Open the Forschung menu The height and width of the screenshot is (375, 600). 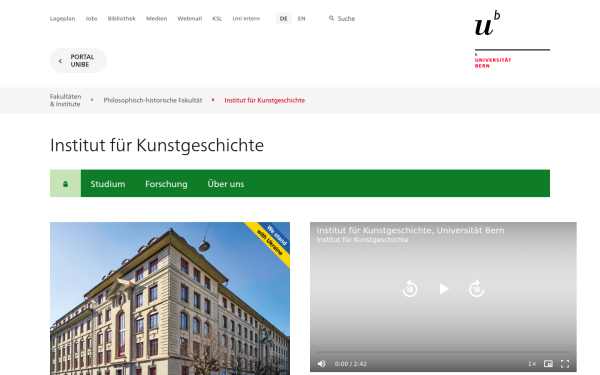[x=166, y=184]
